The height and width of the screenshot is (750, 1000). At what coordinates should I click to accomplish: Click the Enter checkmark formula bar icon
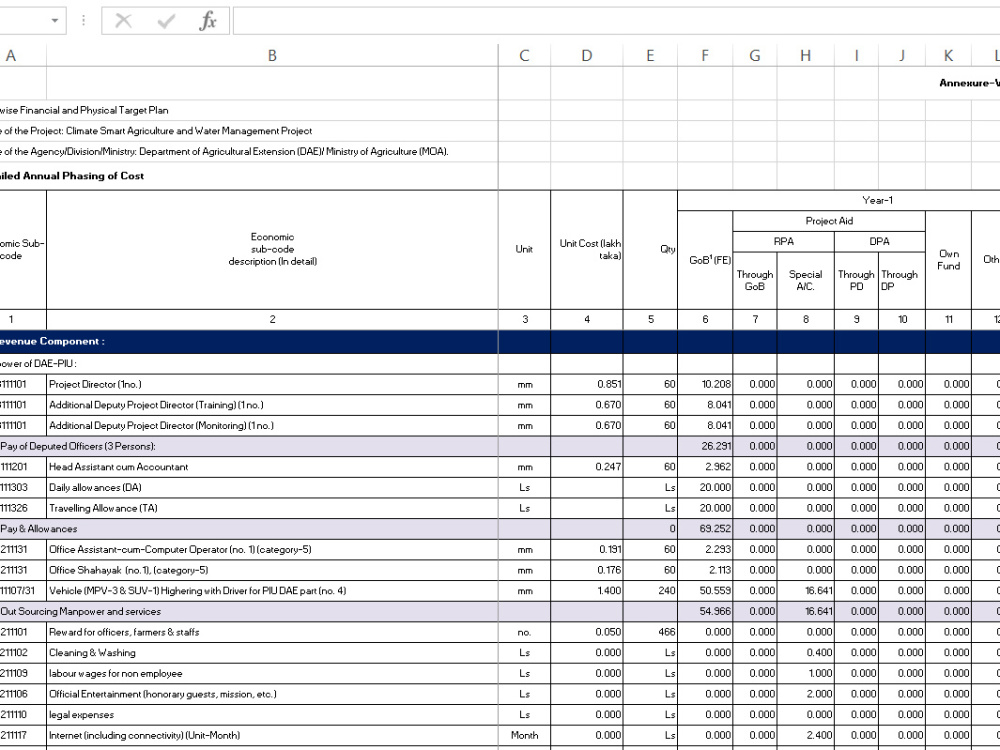166,21
